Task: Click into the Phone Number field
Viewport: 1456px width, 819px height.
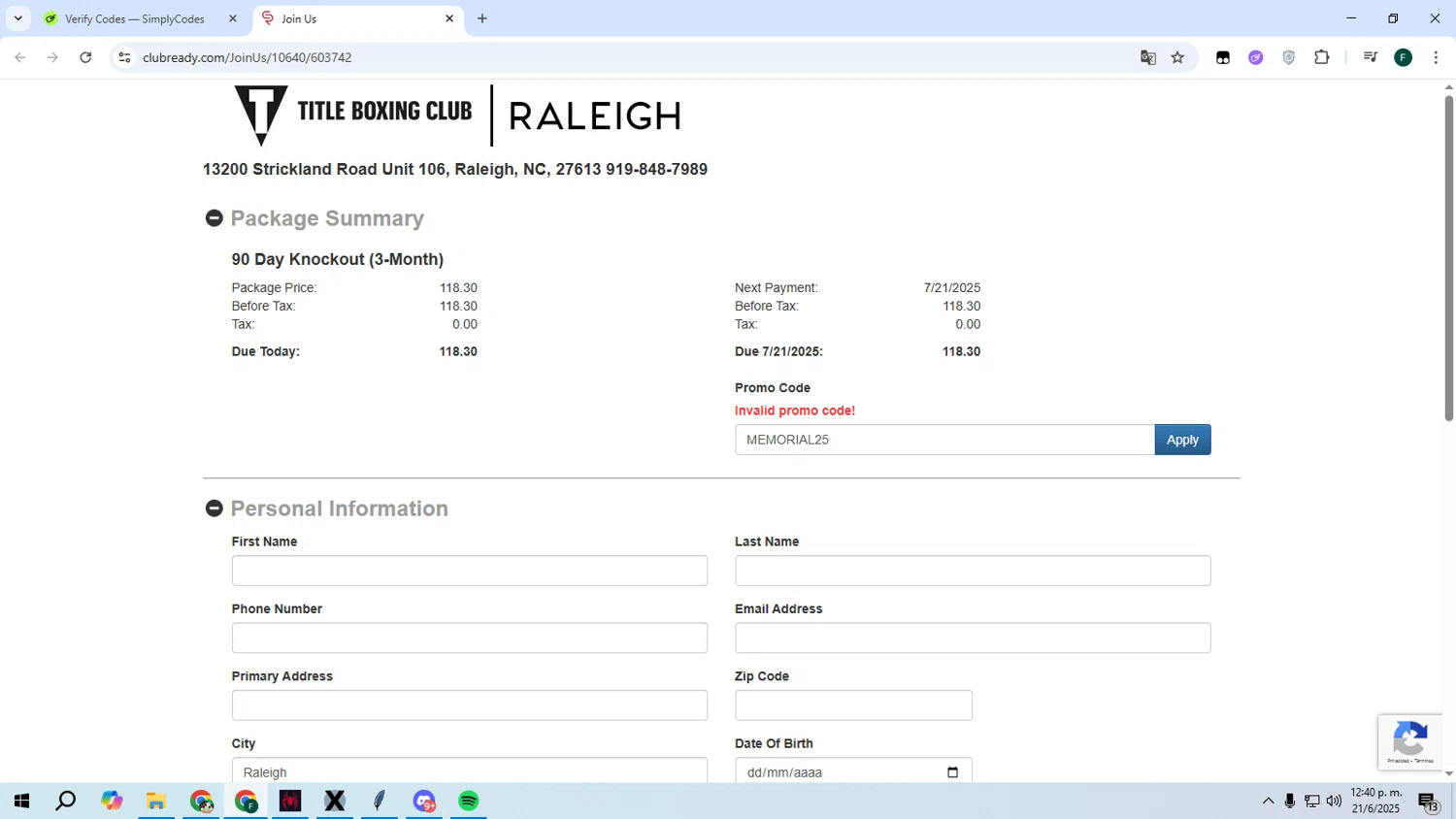Action: tap(470, 638)
